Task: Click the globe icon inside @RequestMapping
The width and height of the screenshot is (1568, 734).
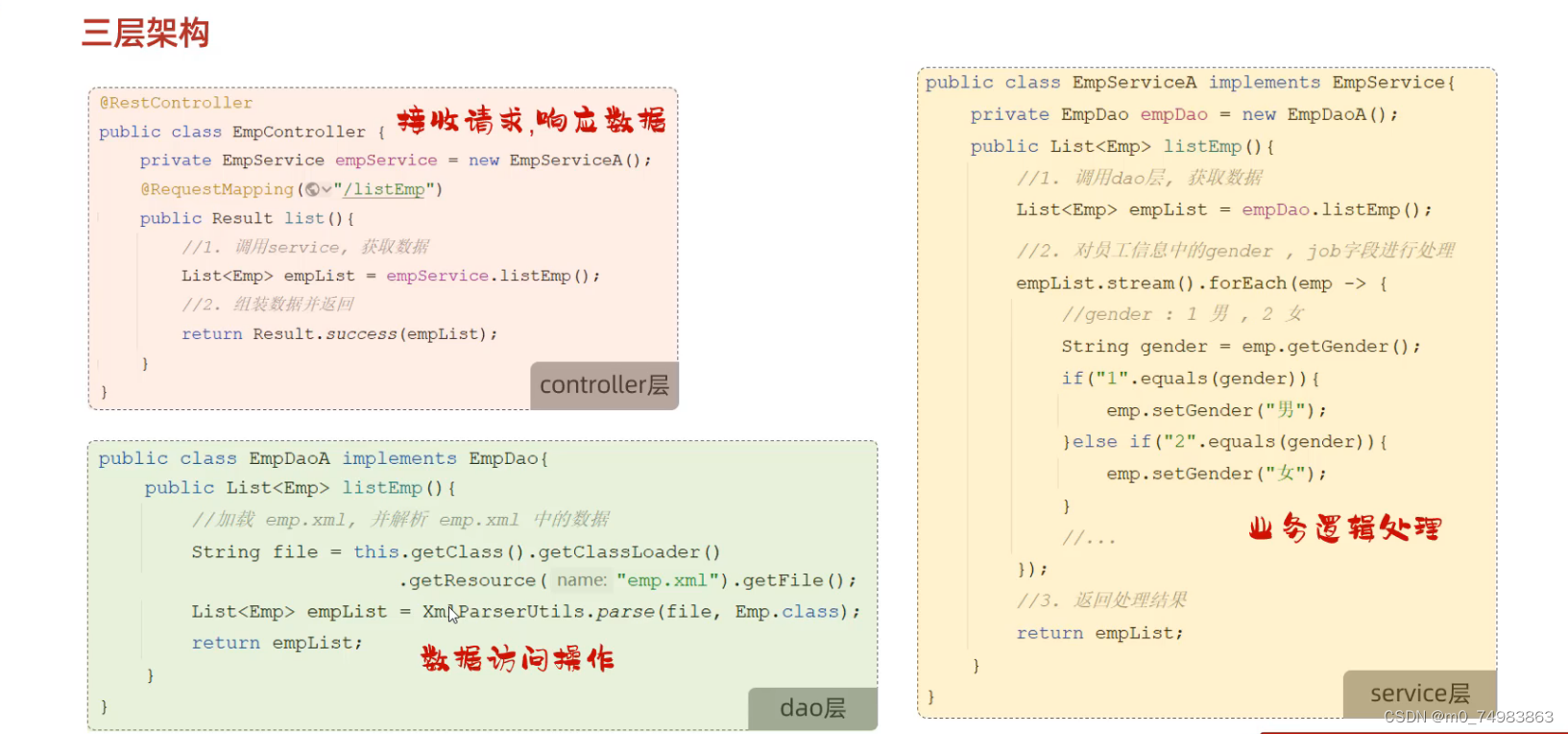Action: pos(313,189)
